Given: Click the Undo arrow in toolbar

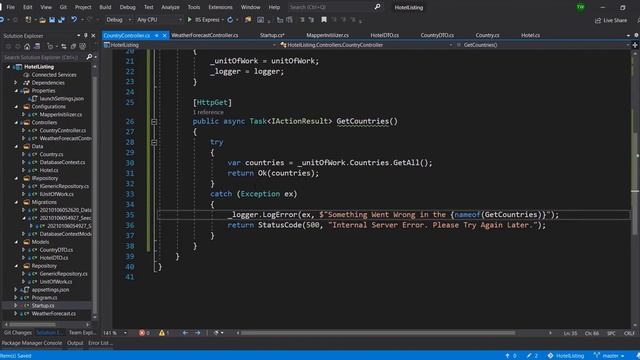Looking at the screenshot, I should [x=74, y=20].
